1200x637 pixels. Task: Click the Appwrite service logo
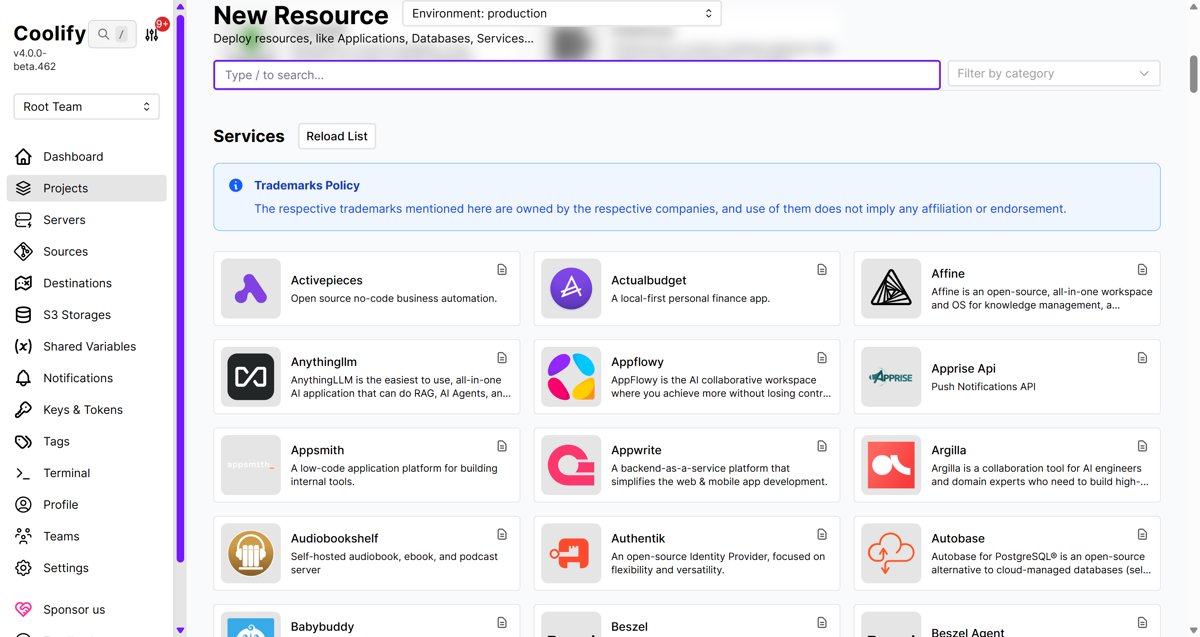[x=571, y=465]
